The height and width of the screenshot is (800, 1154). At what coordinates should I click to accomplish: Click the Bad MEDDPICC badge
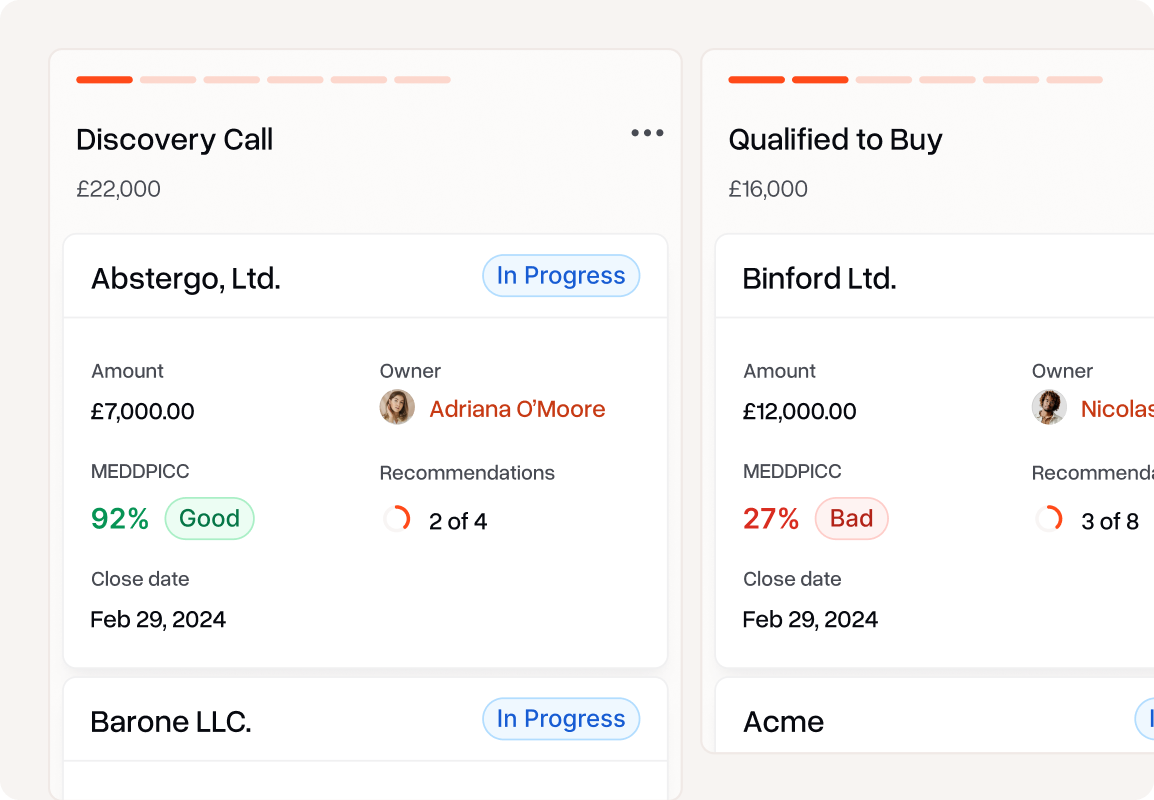[852, 519]
